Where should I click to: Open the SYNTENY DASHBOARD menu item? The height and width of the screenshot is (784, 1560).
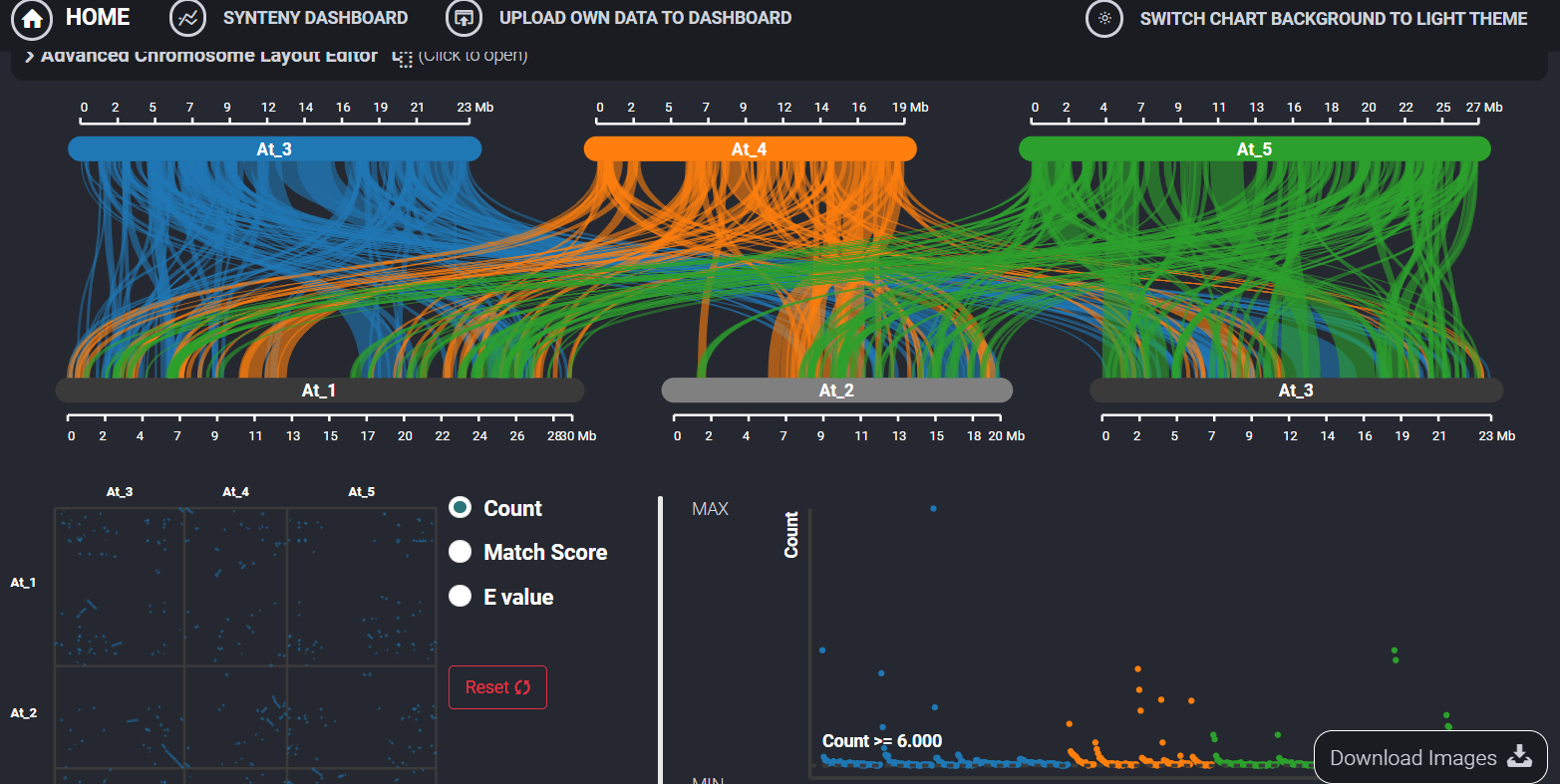click(315, 18)
